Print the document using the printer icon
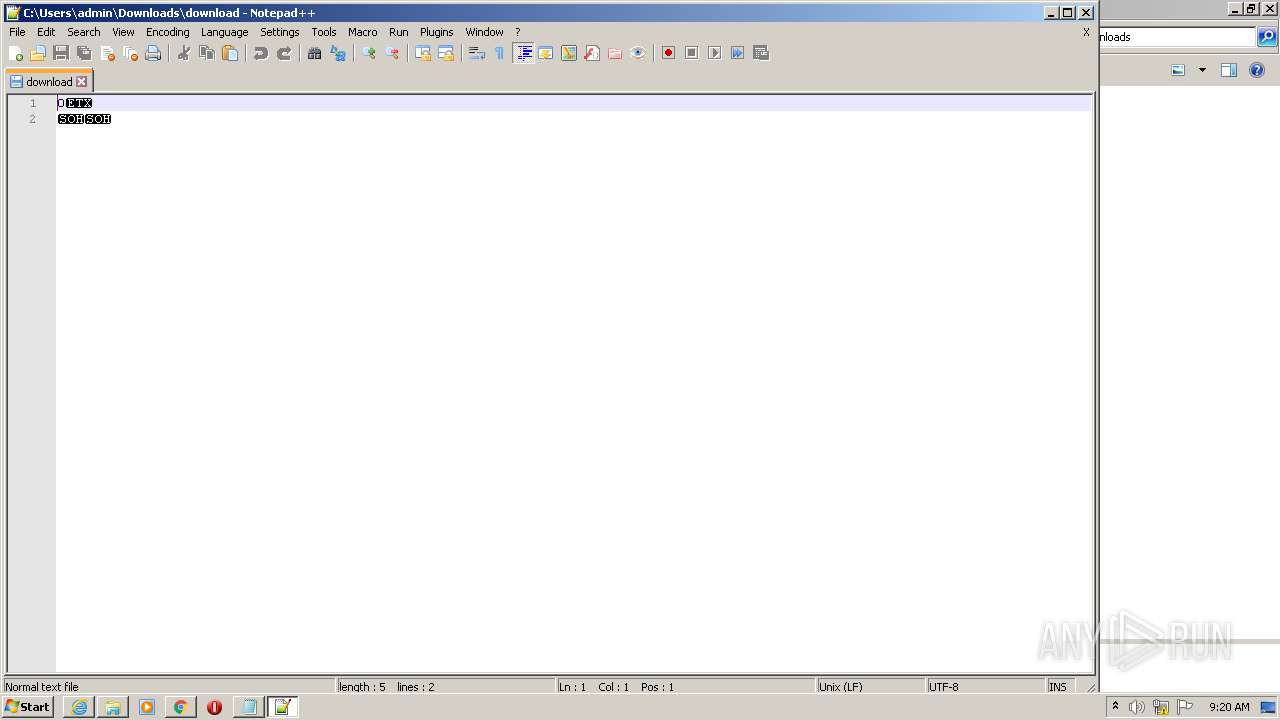The height and width of the screenshot is (720, 1280). (x=153, y=53)
